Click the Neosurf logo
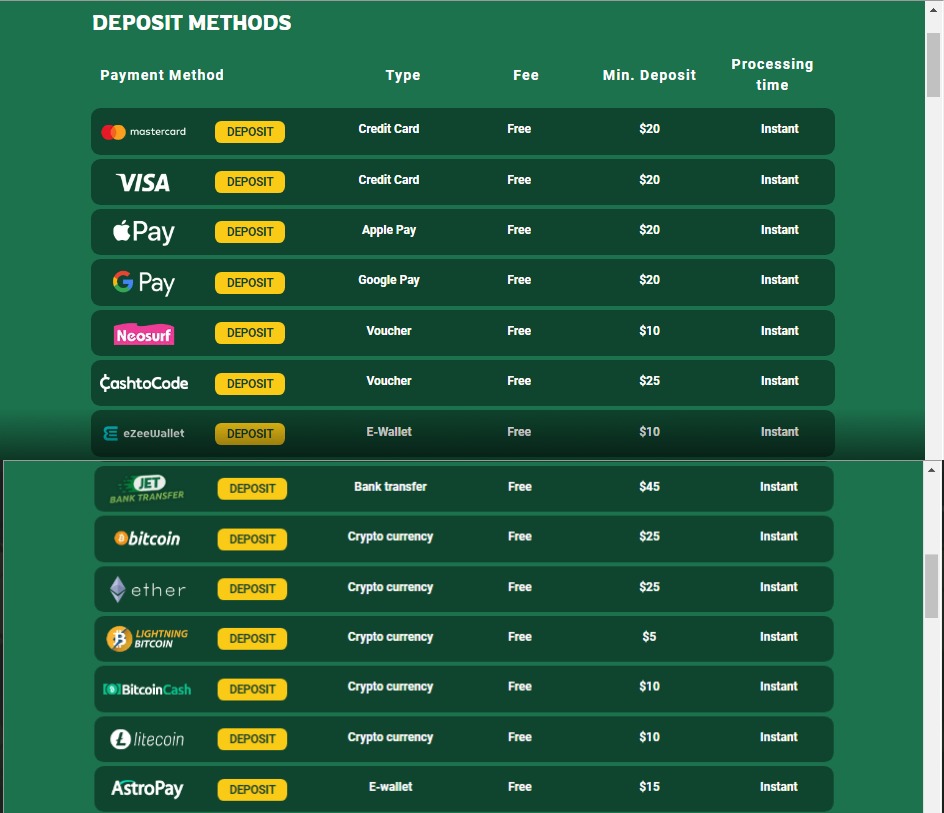Image resolution: width=944 pixels, height=813 pixels. pos(144,334)
